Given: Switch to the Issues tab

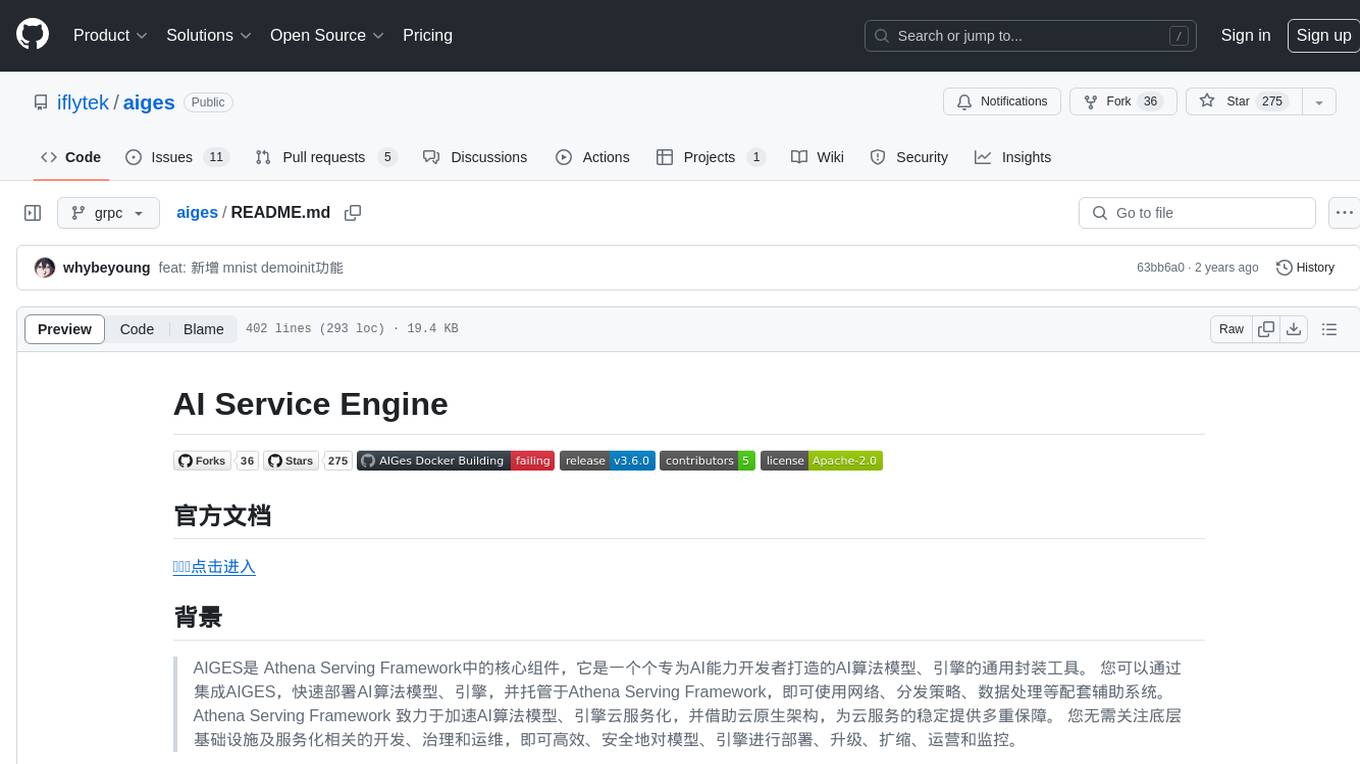Looking at the screenshot, I should pos(177,157).
